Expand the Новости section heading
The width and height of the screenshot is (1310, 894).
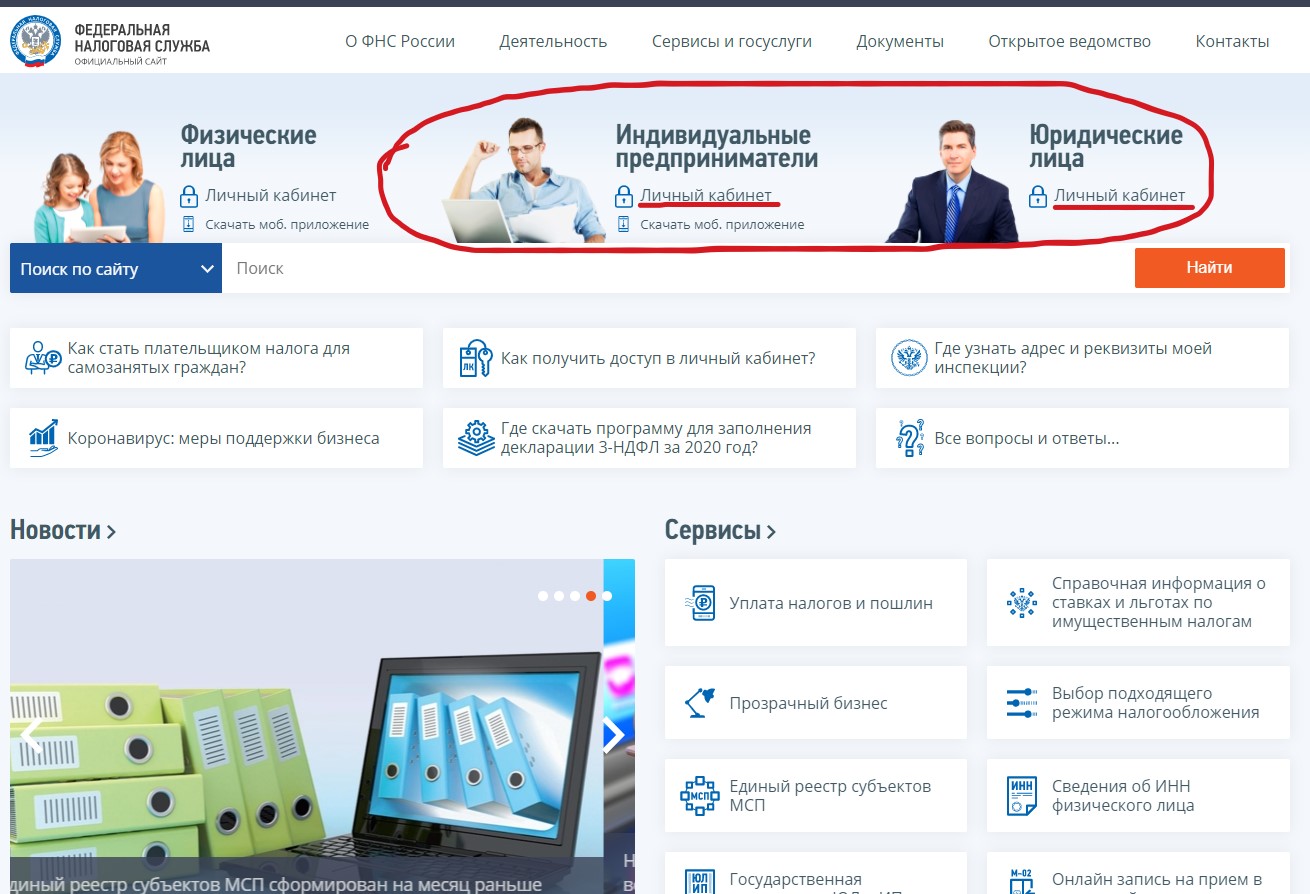pos(63,530)
